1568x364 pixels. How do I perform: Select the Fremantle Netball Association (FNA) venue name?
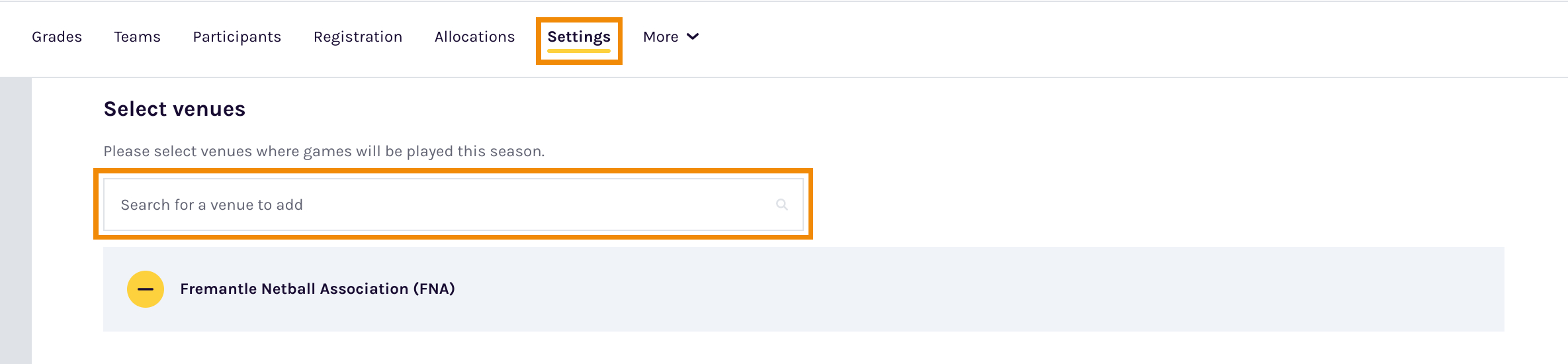click(x=318, y=289)
